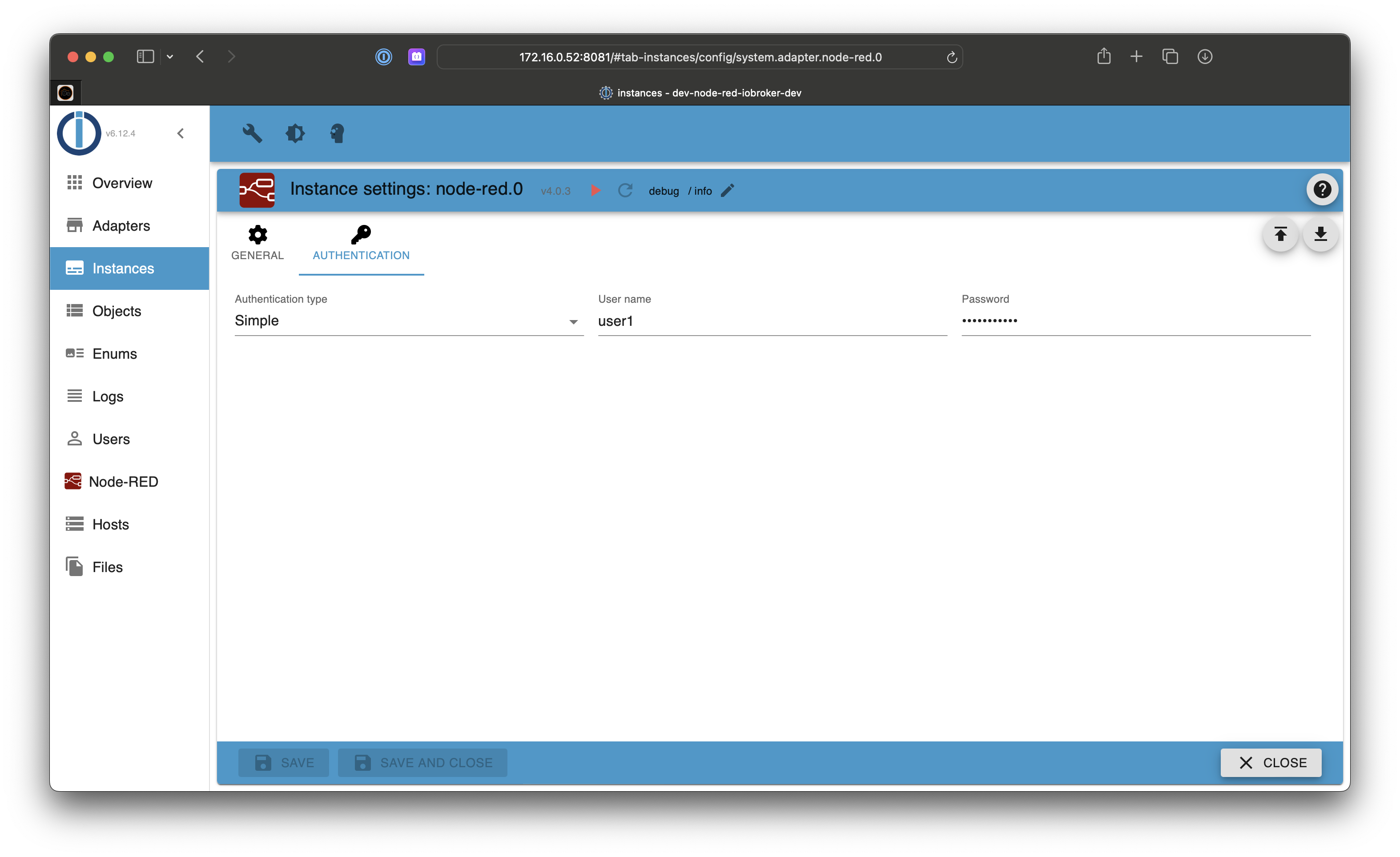Click the Save button
1400x857 pixels.
(284, 762)
